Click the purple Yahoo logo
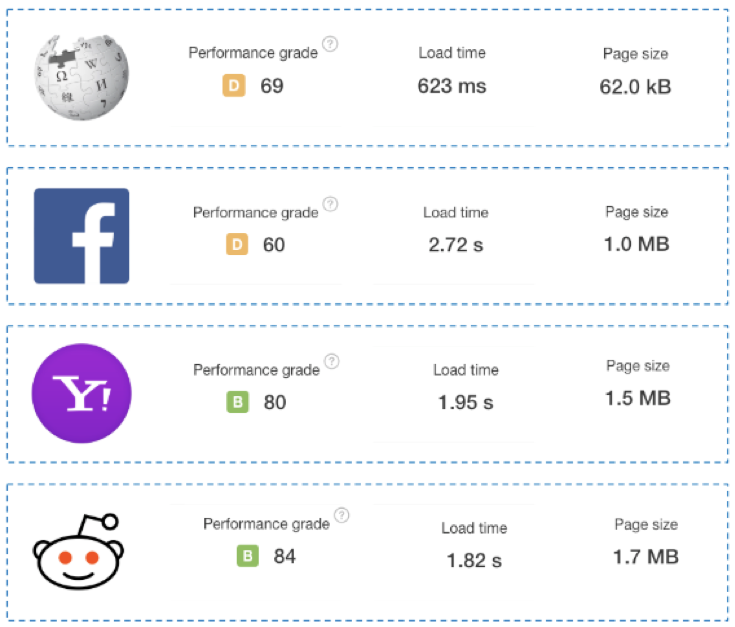 (x=81, y=393)
